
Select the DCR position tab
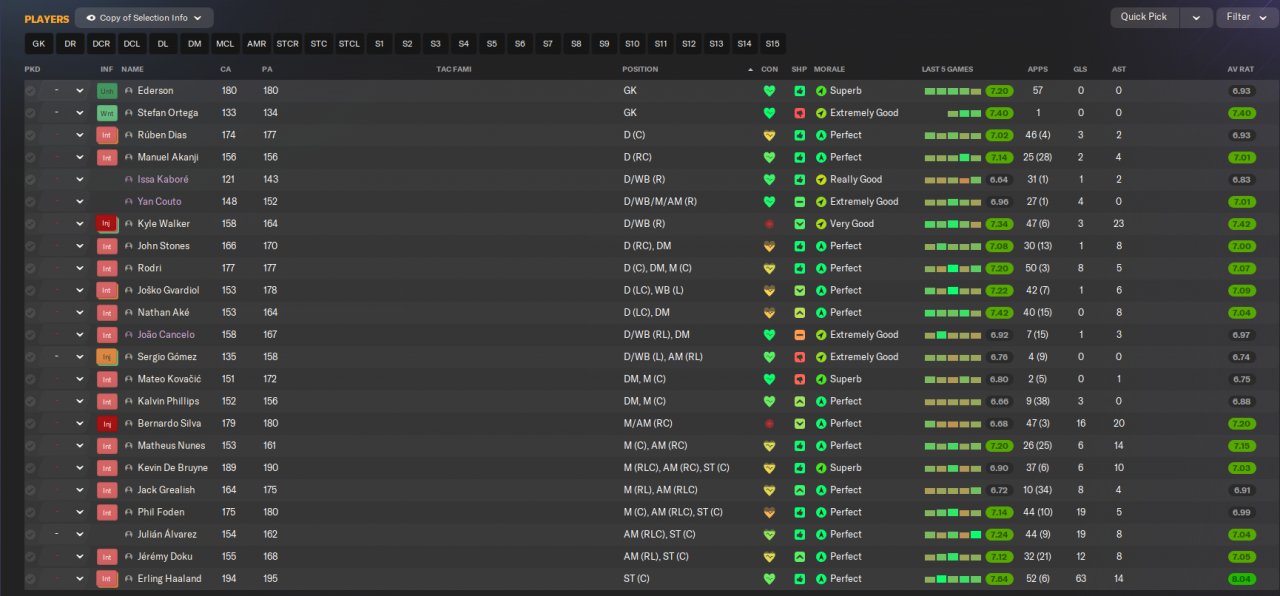point(101,44)
